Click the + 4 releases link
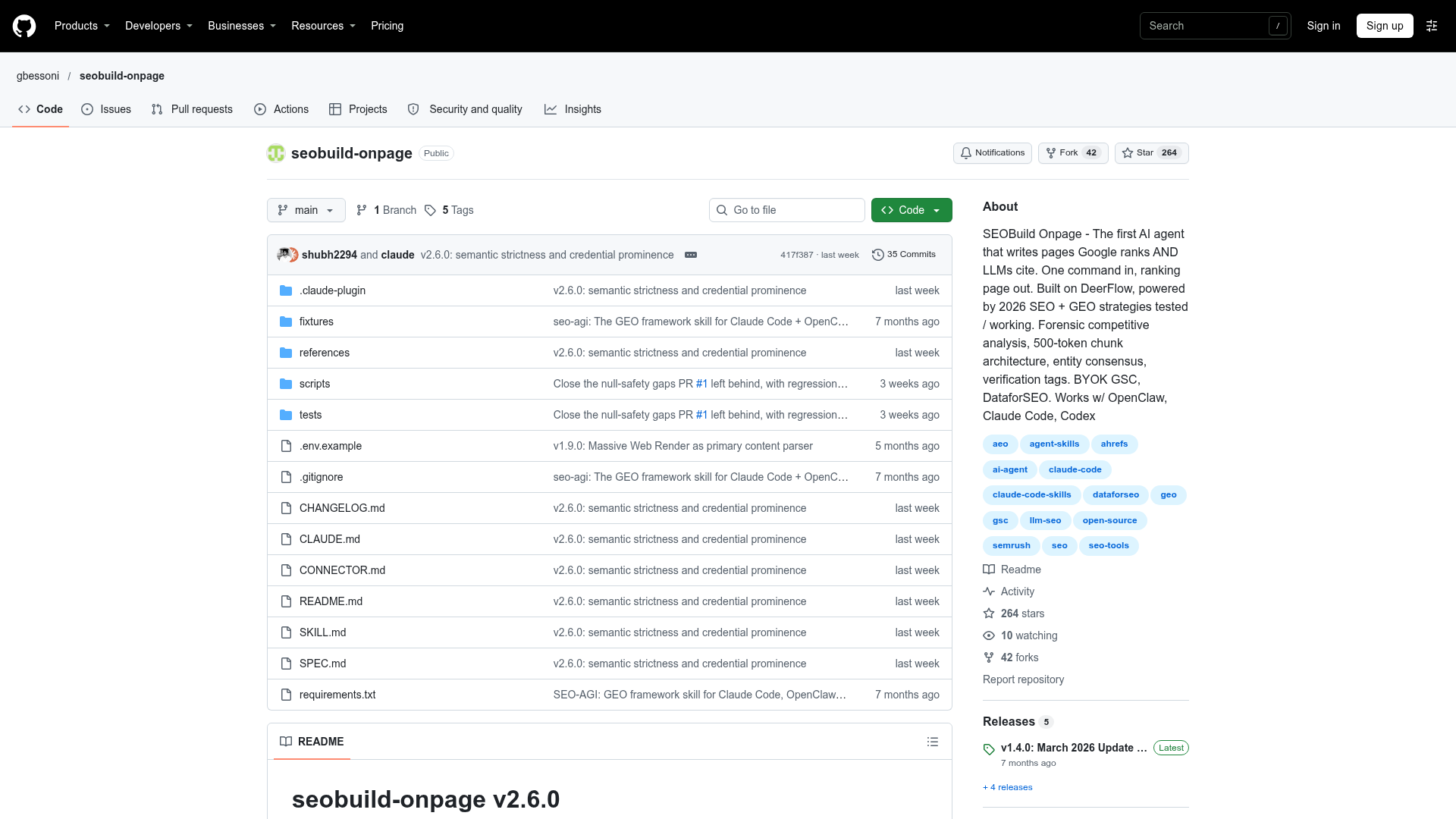The width and height of the screenshot is (1456, 819). coord(1007,787)
